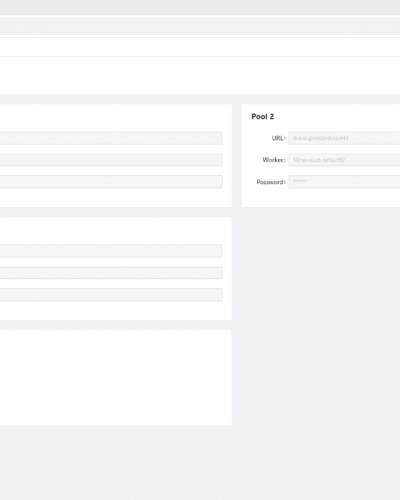This screenshot has height=500, width=400.
Task: Click the empty white panel at lower left
Action: pyautogui.click(x=116, y=378)
